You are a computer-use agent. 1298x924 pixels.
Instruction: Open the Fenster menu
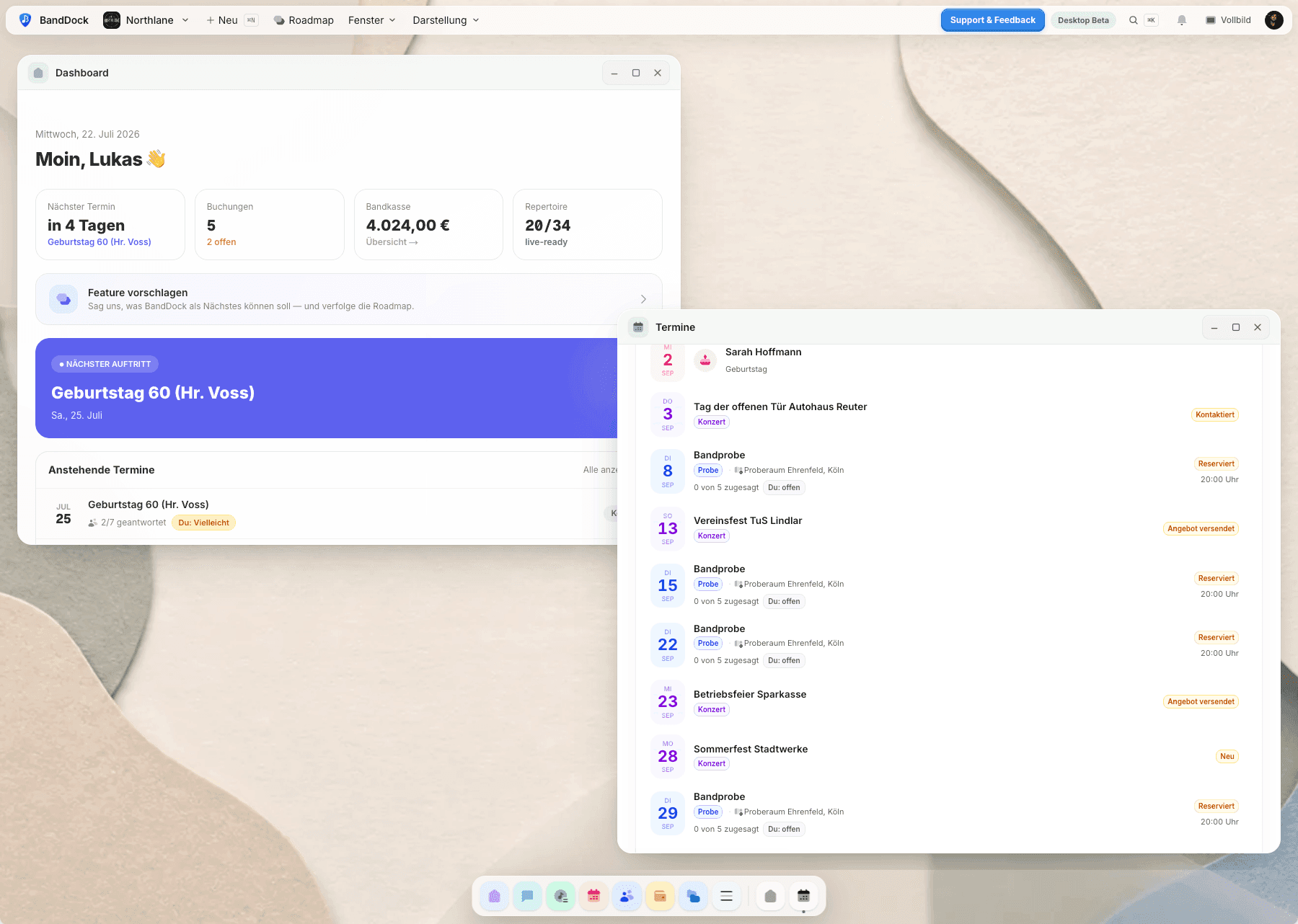[x=371, y=20]
